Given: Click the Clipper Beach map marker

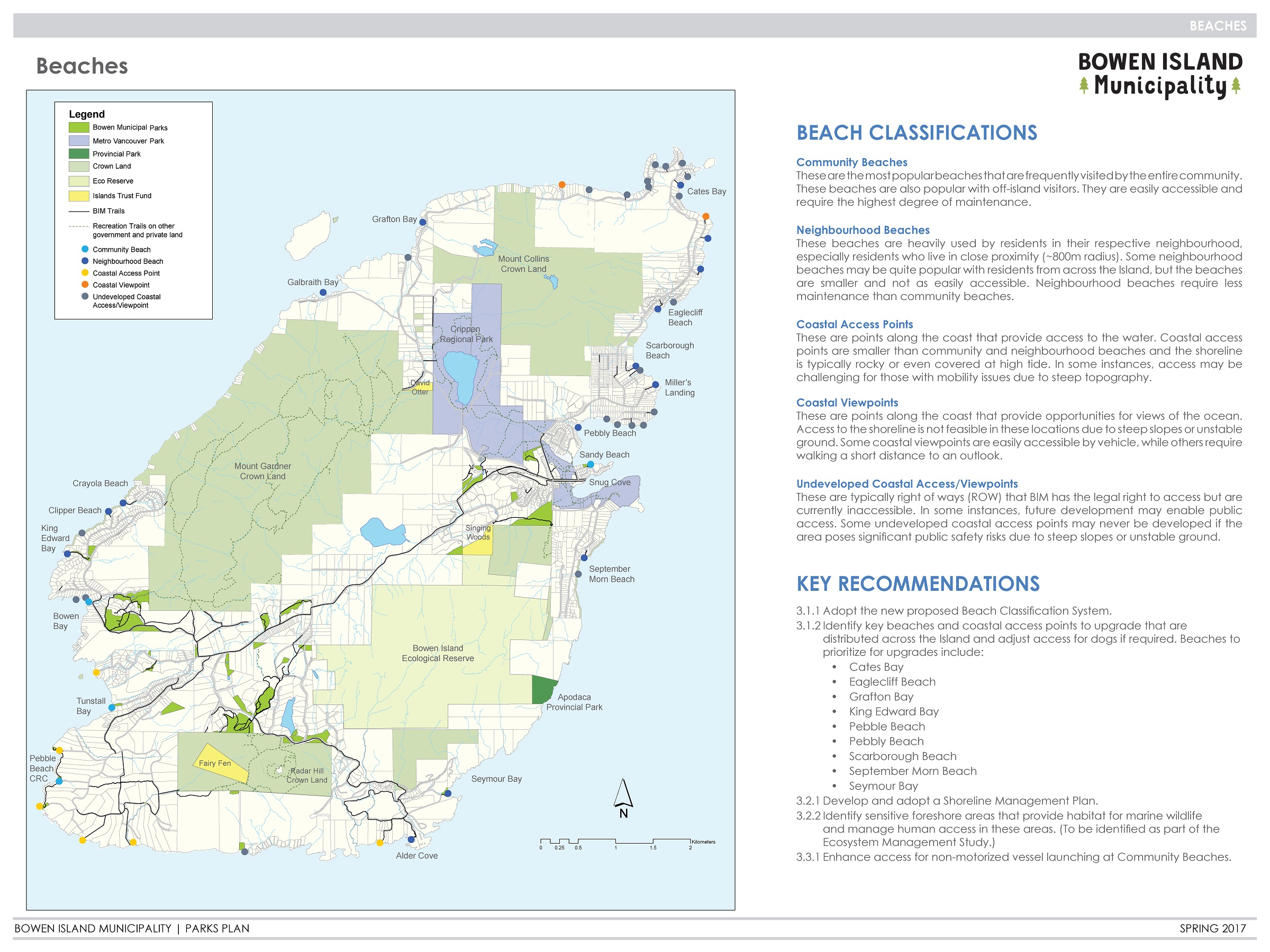Looking at the screenshot, I should tap(108, 511).
